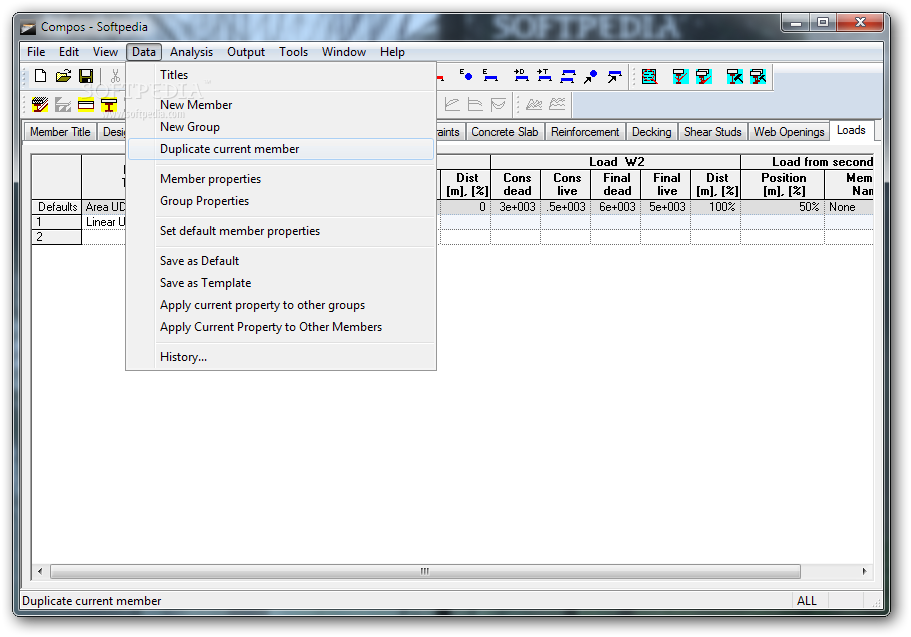Viewport: 911px width, 637px height.
Task: Open a file using the folder icon
Action: [63, 76]
